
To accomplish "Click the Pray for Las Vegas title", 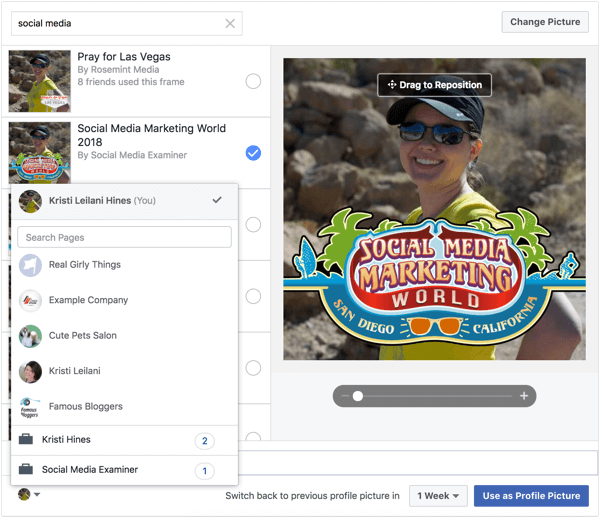I will (x=124, y=57).
